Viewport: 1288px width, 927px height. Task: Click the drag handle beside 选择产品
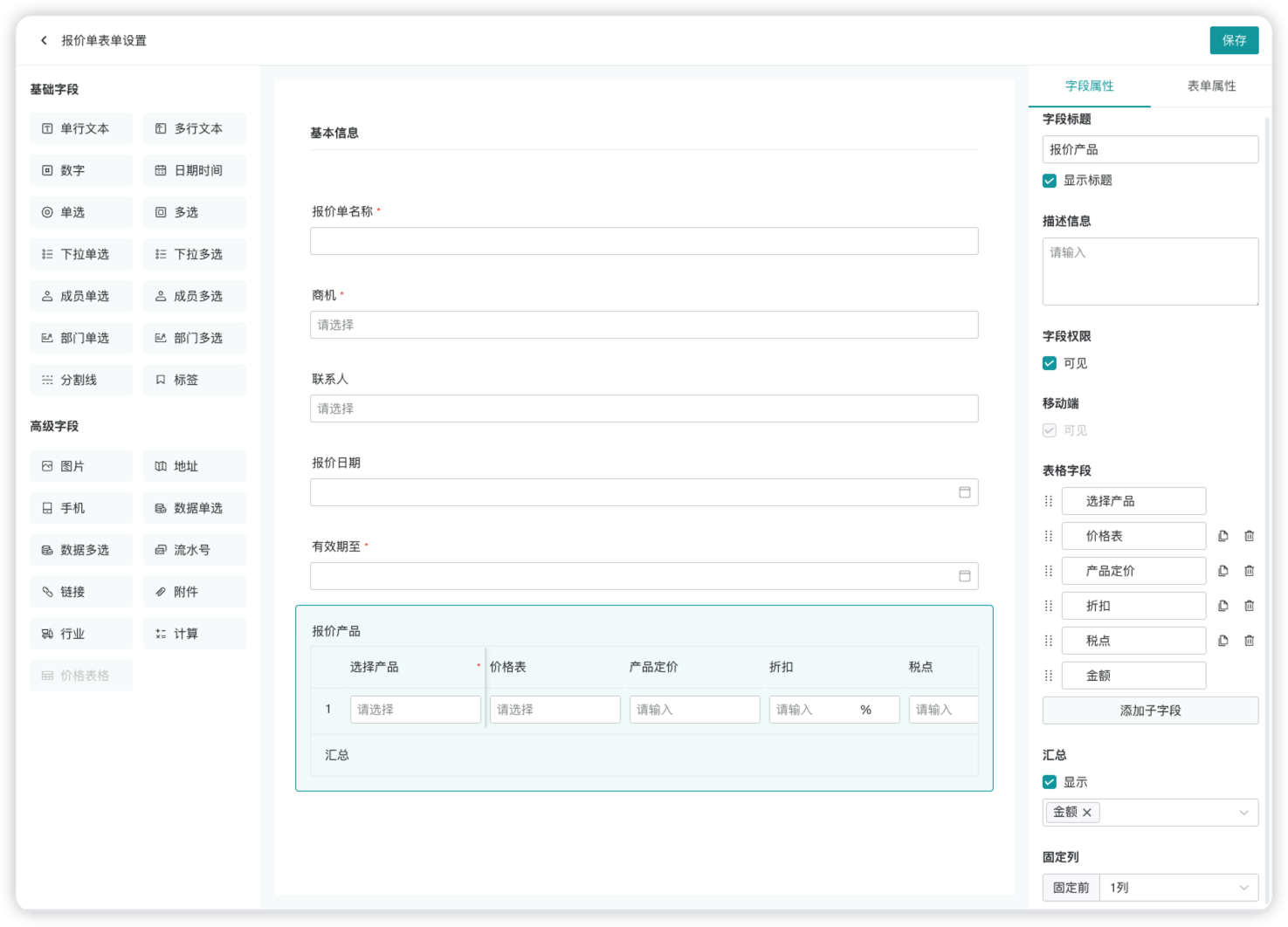tap(1049, 501)
